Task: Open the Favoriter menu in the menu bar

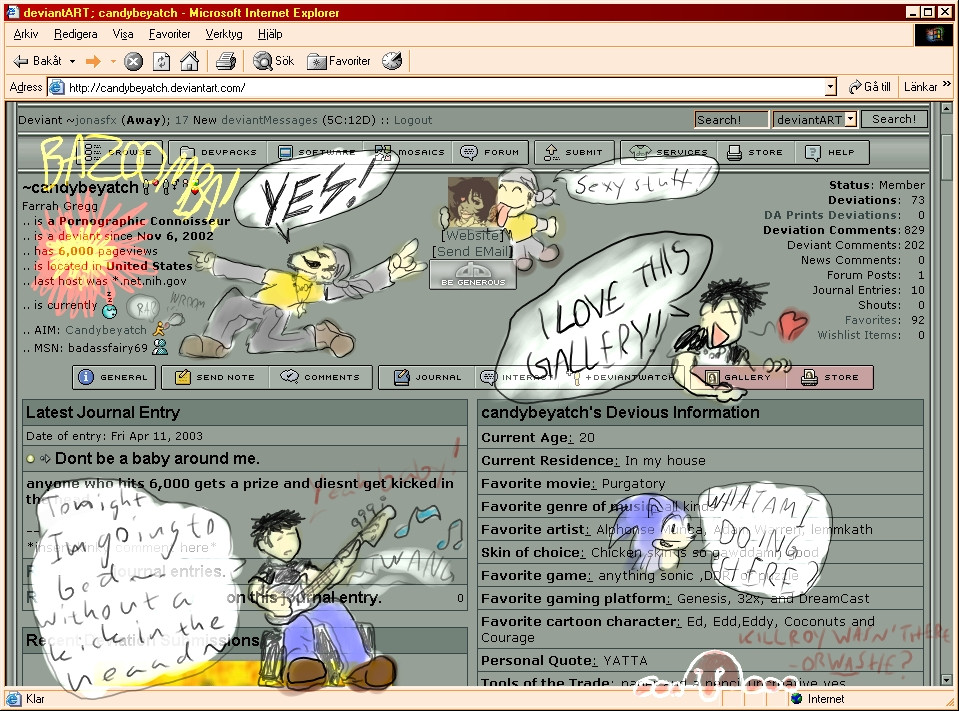Action: coord(169,34)
